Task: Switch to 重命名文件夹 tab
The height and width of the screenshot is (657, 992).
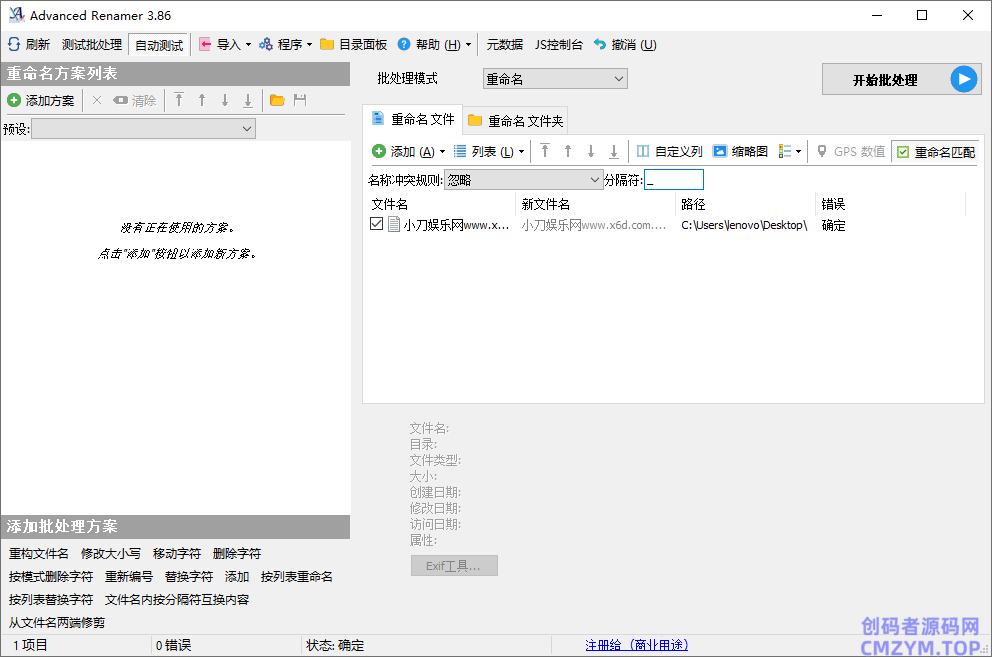Action: tap(515, 121)
